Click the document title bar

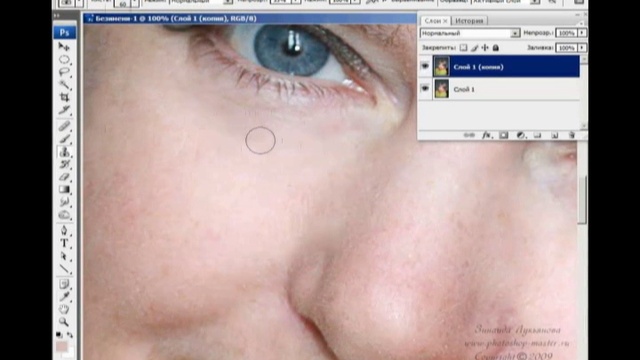[x=250, y=18]
